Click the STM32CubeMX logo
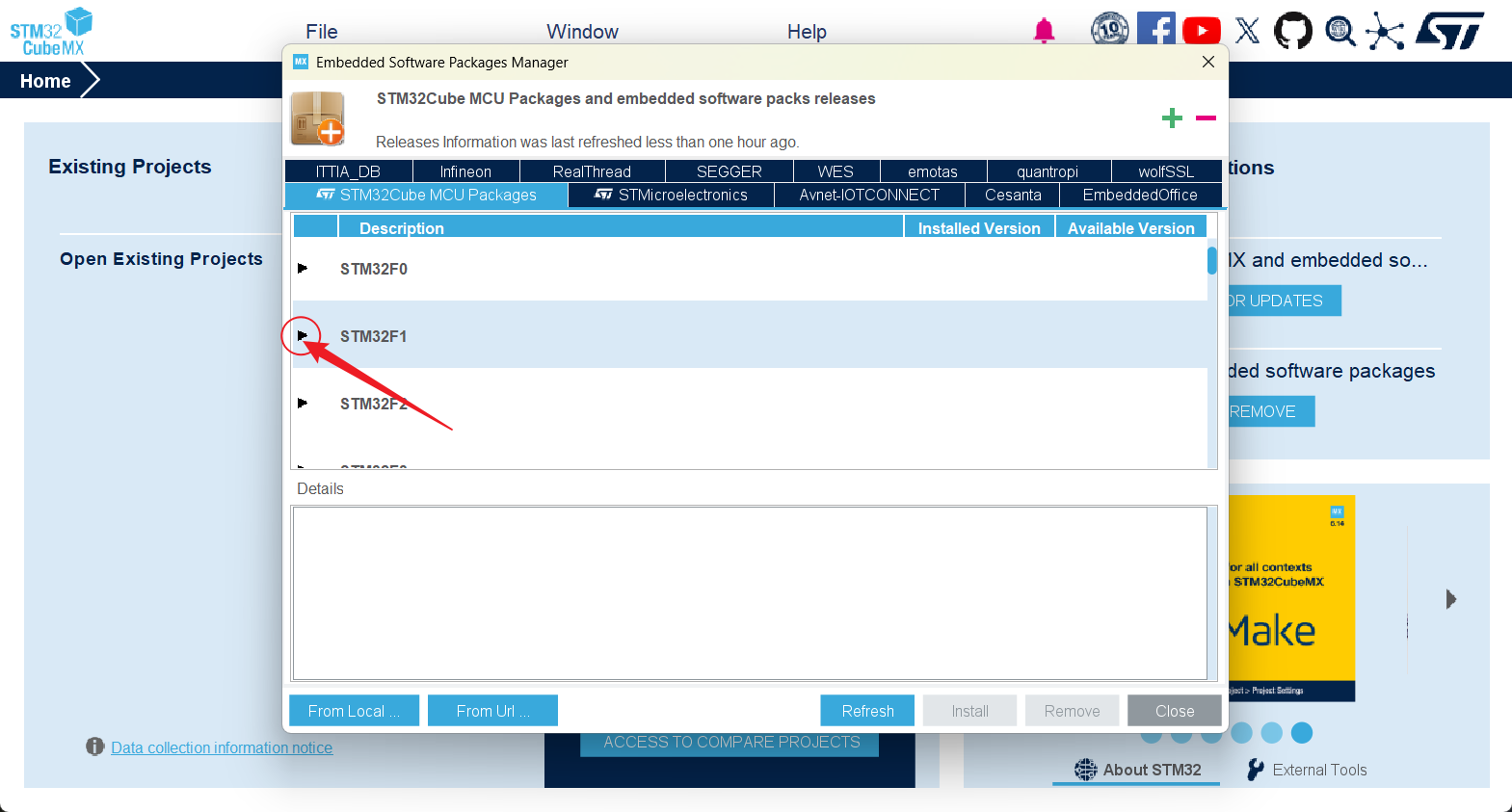Viewport: 1512px width, 812px height. 51,32
